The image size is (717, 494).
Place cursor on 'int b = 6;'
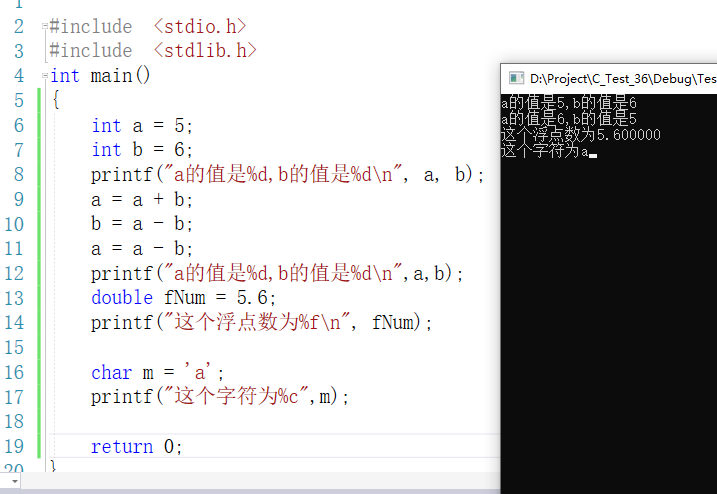click(x=142, y=150)
